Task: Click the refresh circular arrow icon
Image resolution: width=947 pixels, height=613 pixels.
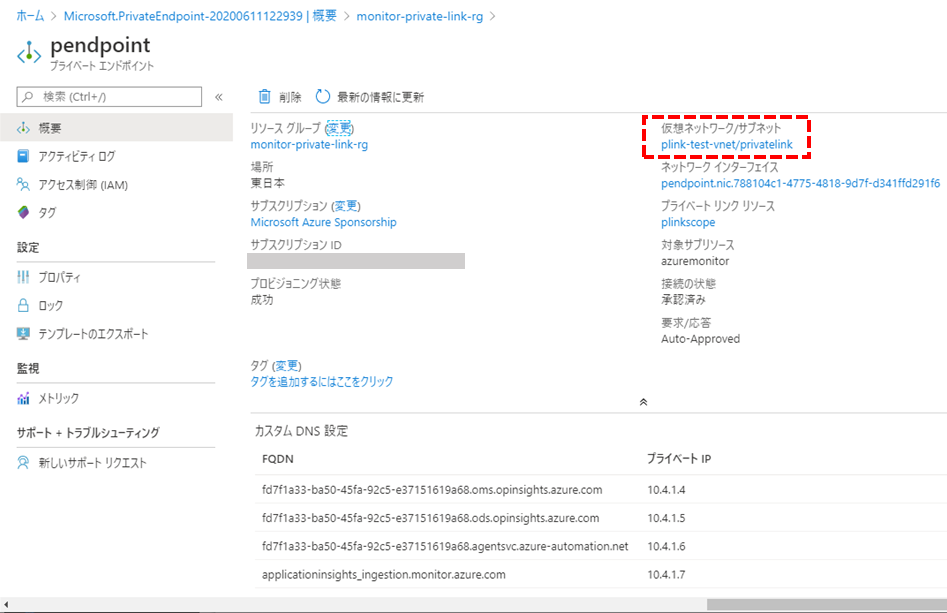Action: (x=323, y=97)
